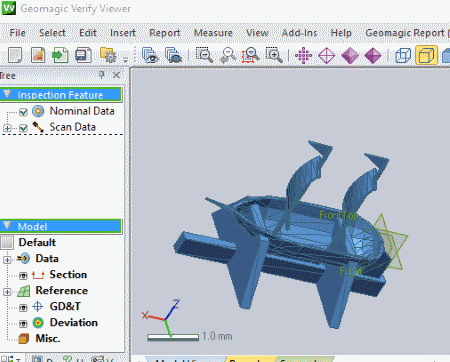The image size is (450, 362).
Task: Toggle the Default visibility box
Action: (x=7, y=243)
